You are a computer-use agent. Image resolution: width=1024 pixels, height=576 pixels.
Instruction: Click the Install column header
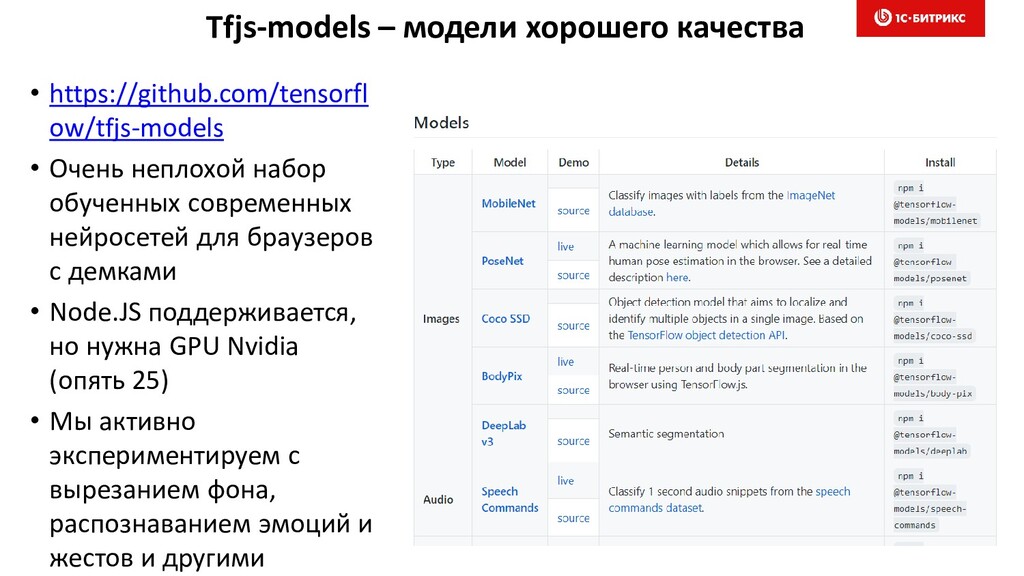940,162
